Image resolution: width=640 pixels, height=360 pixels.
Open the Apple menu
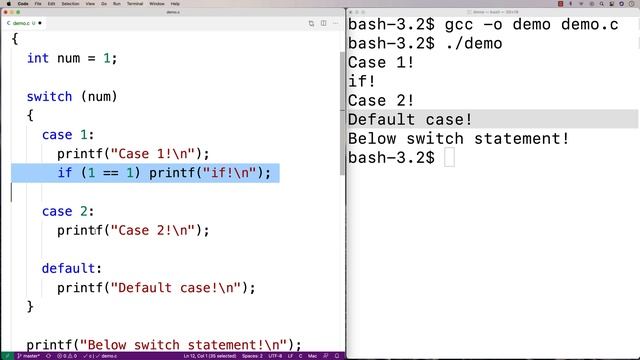coord(9,4)
